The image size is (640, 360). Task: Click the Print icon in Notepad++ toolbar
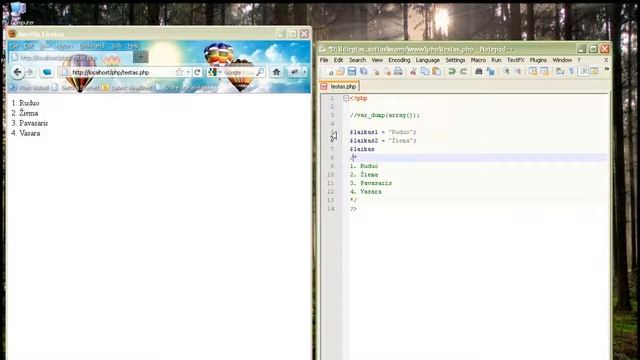(398, 72)
